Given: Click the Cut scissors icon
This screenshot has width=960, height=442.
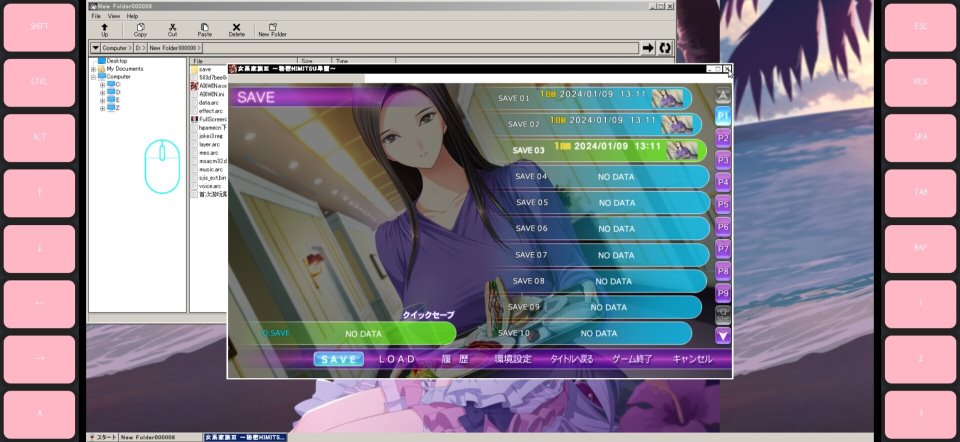Looking at the screenshot, I should coord(172,30).
